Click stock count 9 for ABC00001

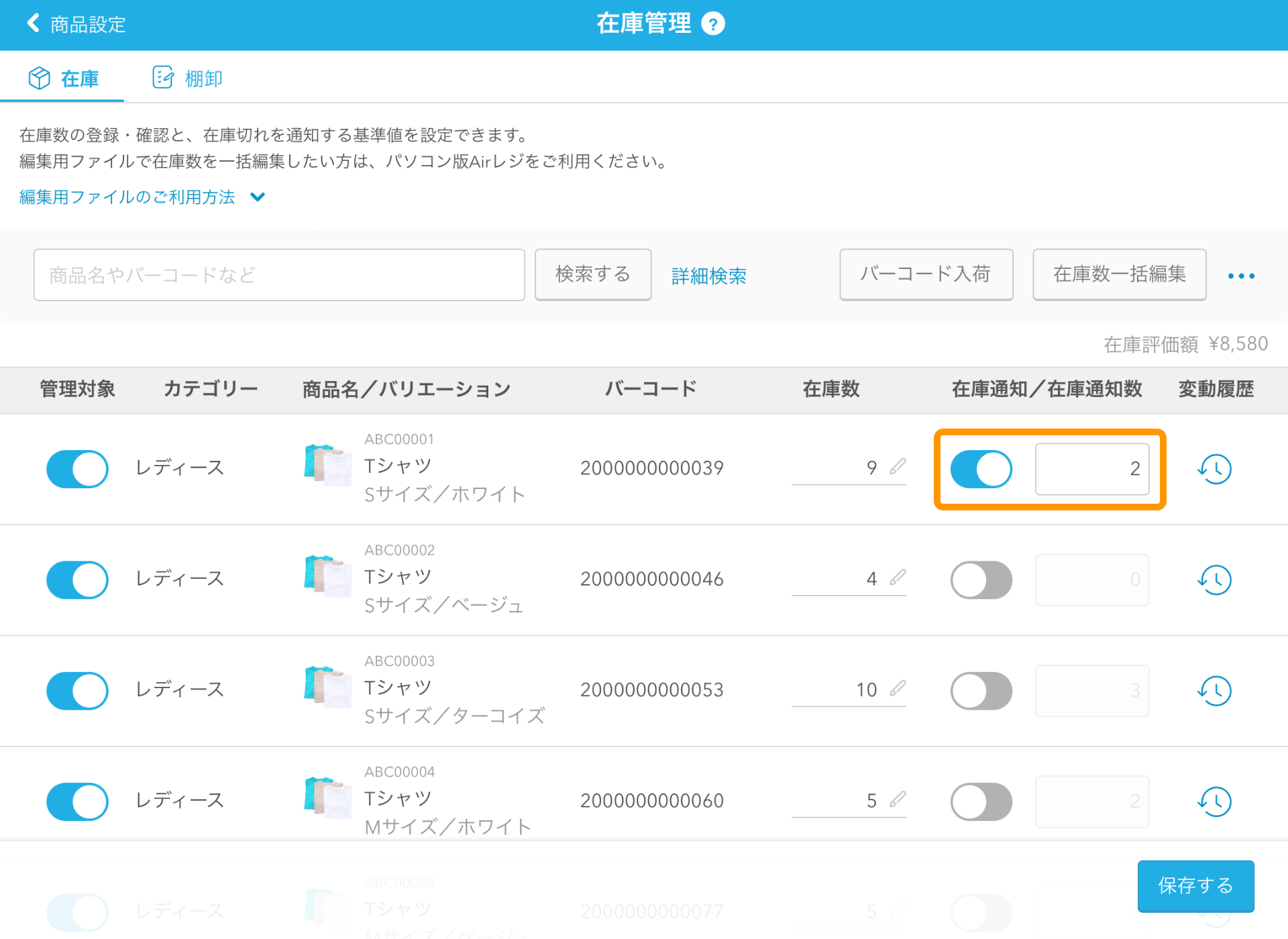tap(871, 467)
